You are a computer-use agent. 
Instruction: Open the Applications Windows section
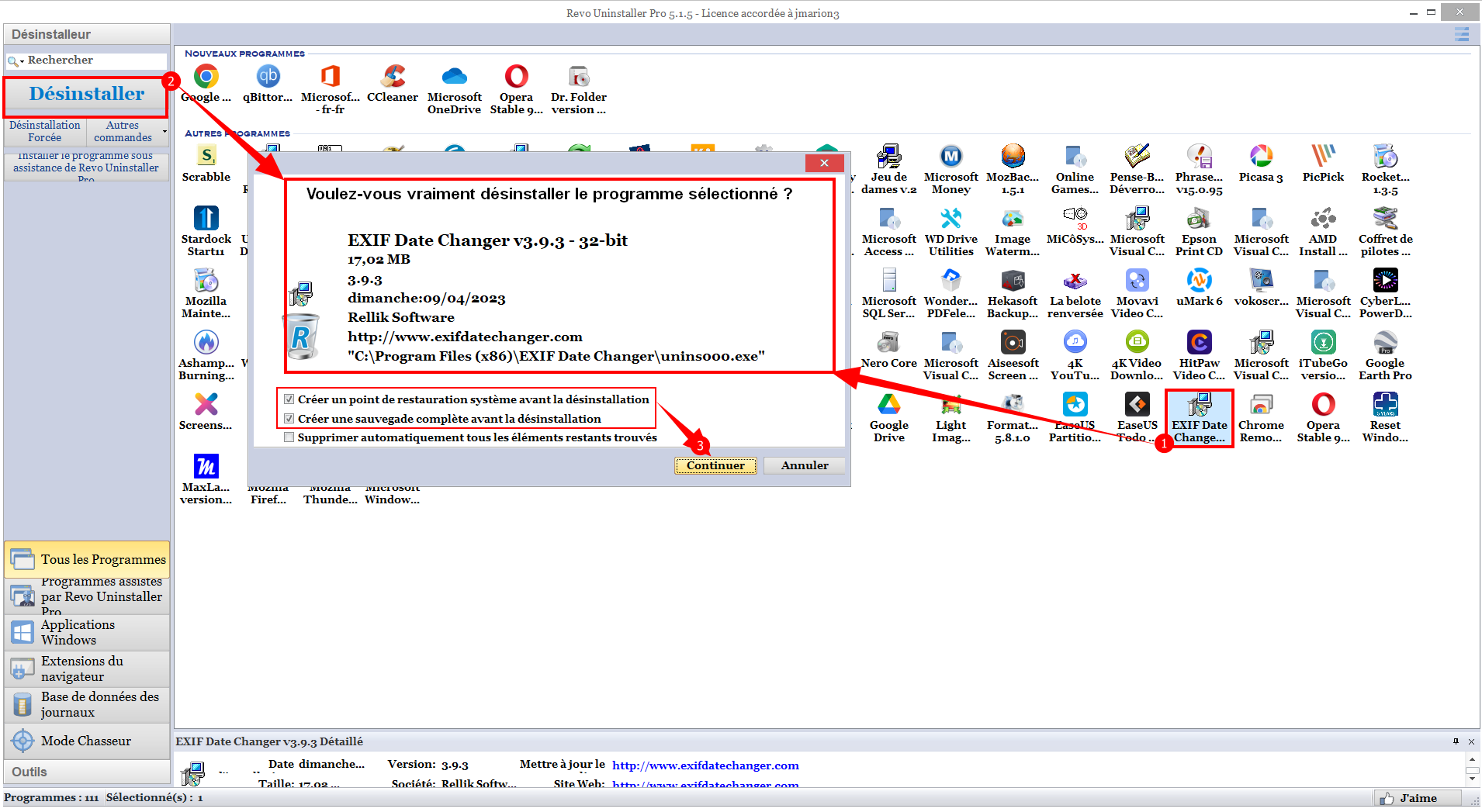click(87, 632)
